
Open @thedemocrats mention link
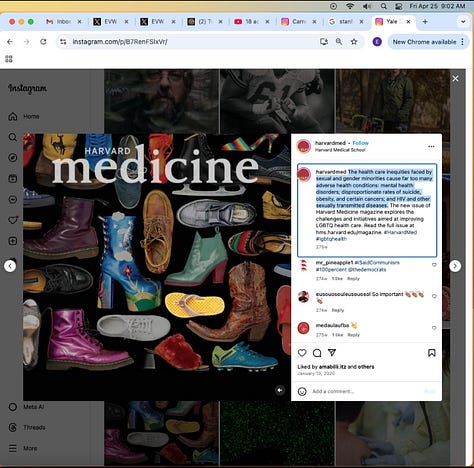tap(367, 269)
